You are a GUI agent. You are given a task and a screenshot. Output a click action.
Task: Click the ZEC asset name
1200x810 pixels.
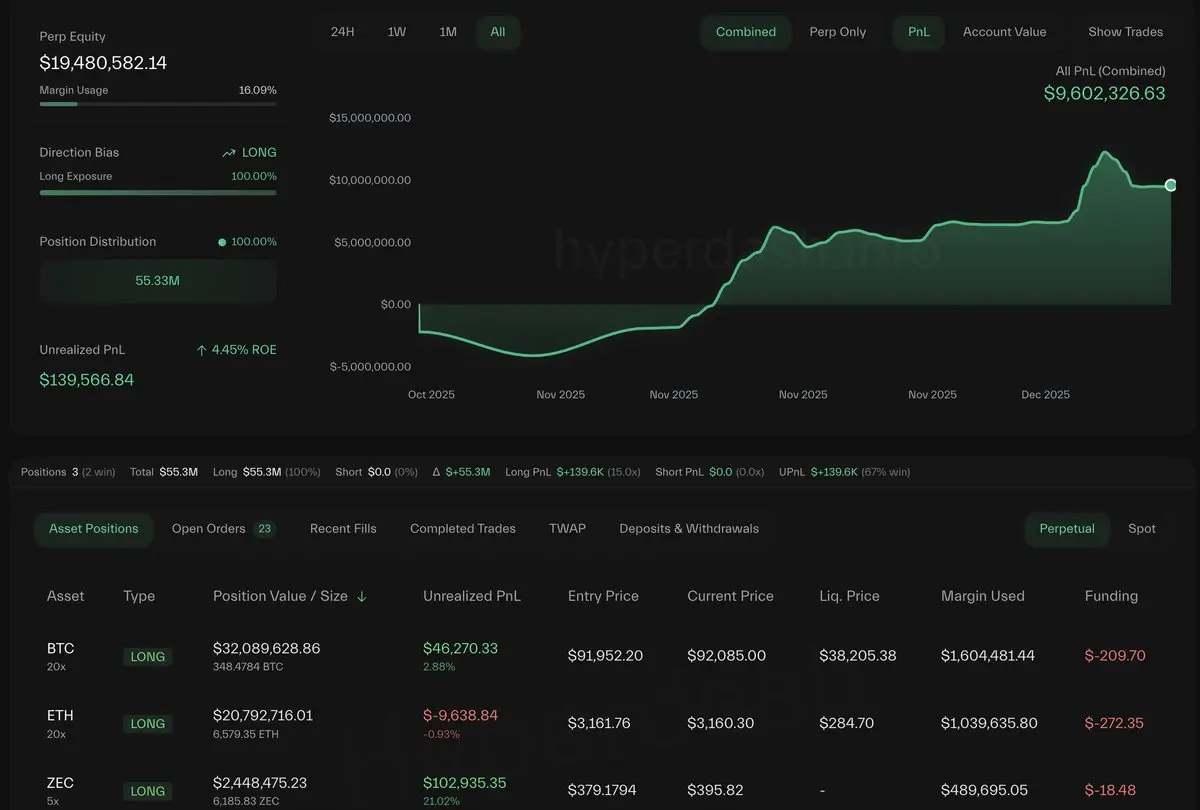point(60,782)
